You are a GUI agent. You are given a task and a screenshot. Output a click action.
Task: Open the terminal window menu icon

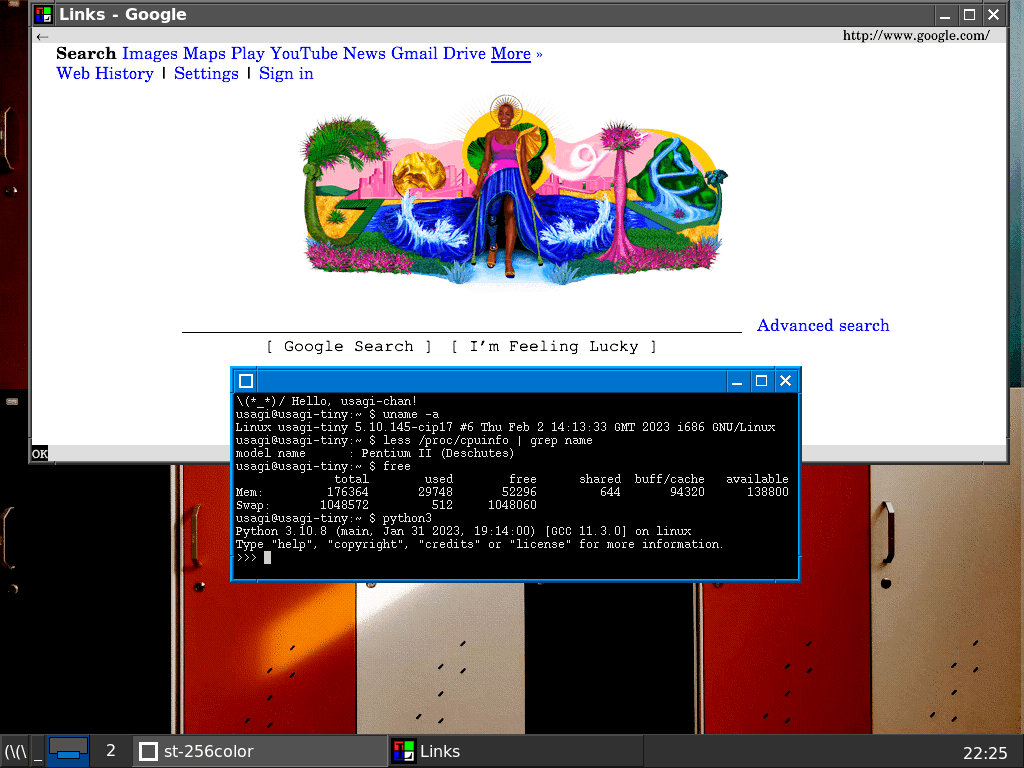click(x=246, y=381)
